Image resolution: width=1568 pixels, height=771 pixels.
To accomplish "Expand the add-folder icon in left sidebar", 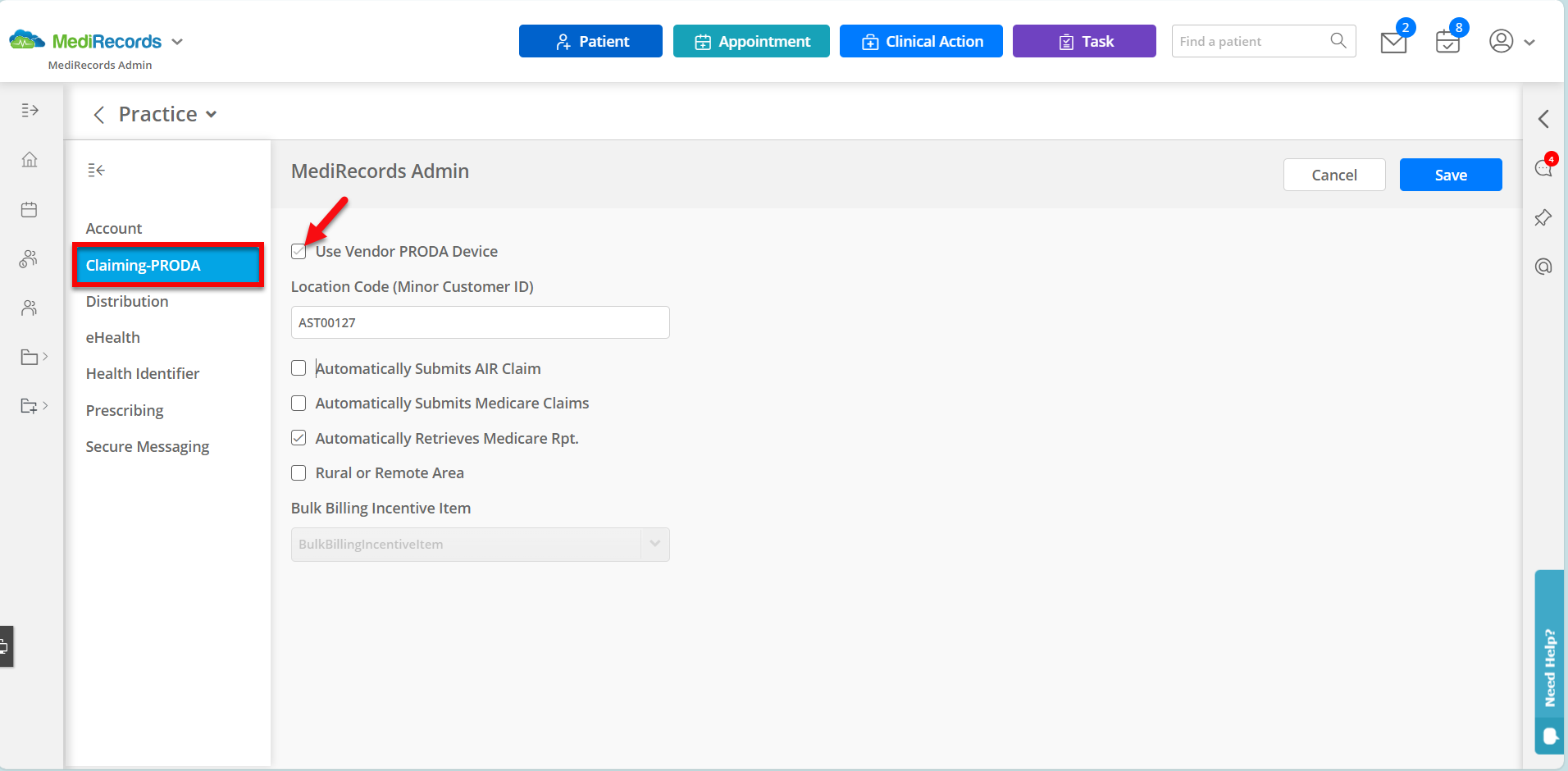I will [x=34, y=406].
